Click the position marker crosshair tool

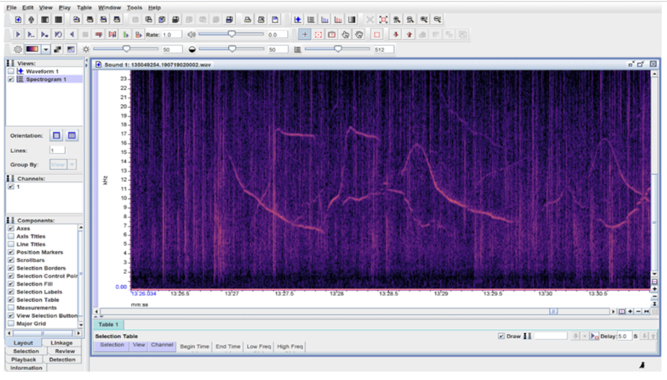[305, 34]
